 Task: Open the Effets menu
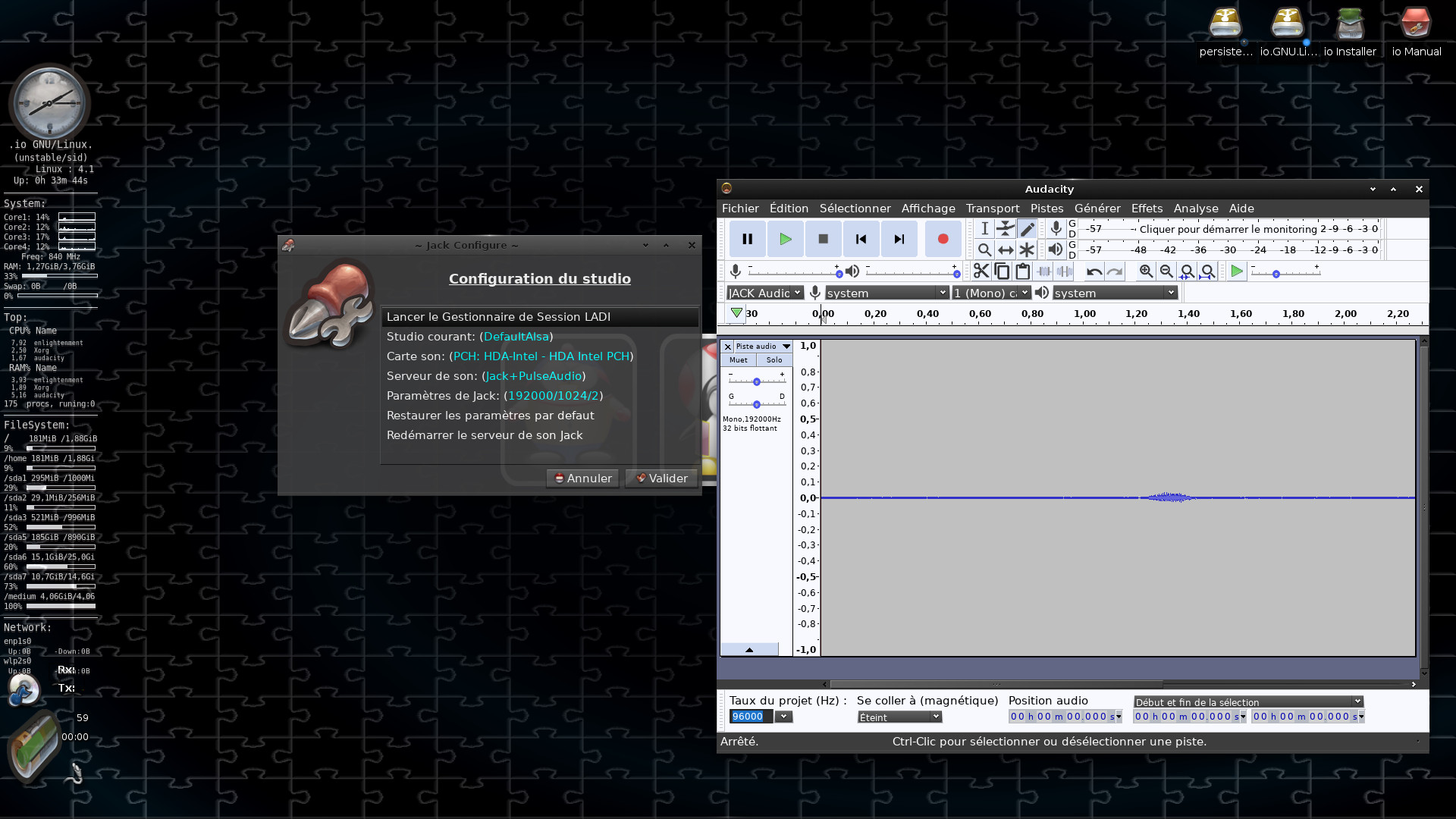[1146, 209]
